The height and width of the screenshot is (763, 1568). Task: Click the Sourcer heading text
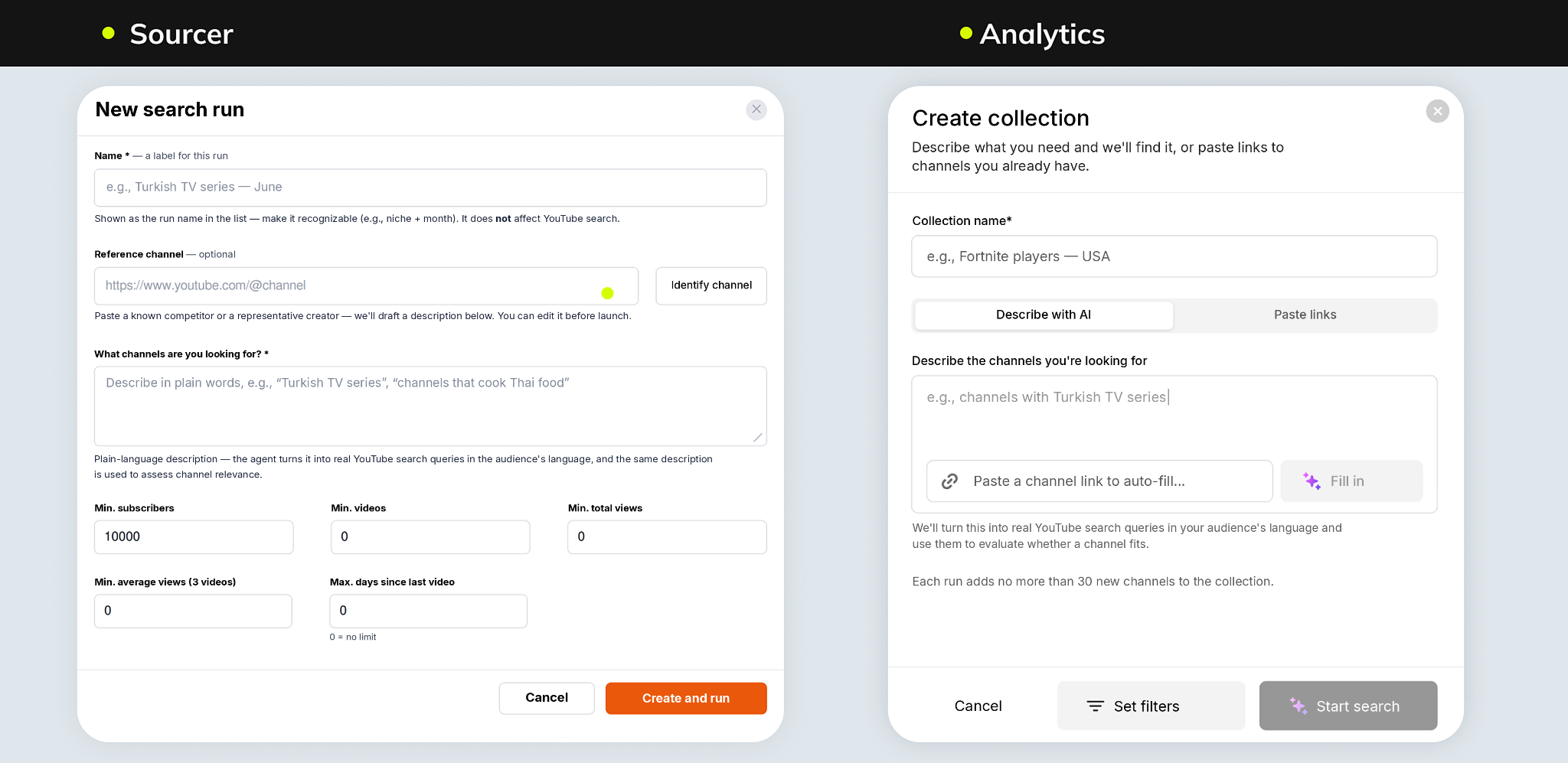(181, 34)
